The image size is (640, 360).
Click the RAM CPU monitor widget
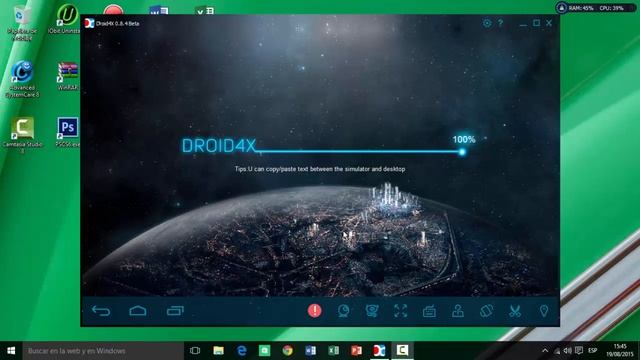[x=596, y=8]
